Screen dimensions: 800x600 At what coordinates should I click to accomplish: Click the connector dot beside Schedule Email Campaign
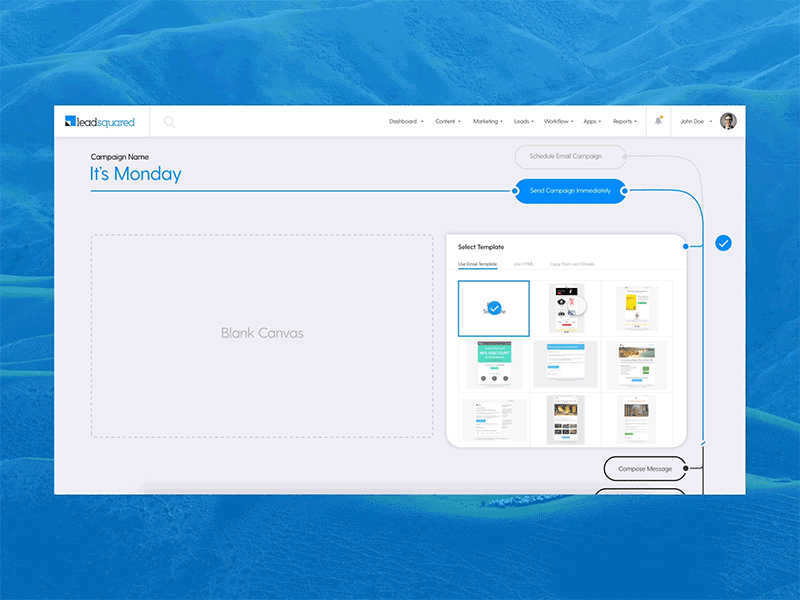pos(623,156)
